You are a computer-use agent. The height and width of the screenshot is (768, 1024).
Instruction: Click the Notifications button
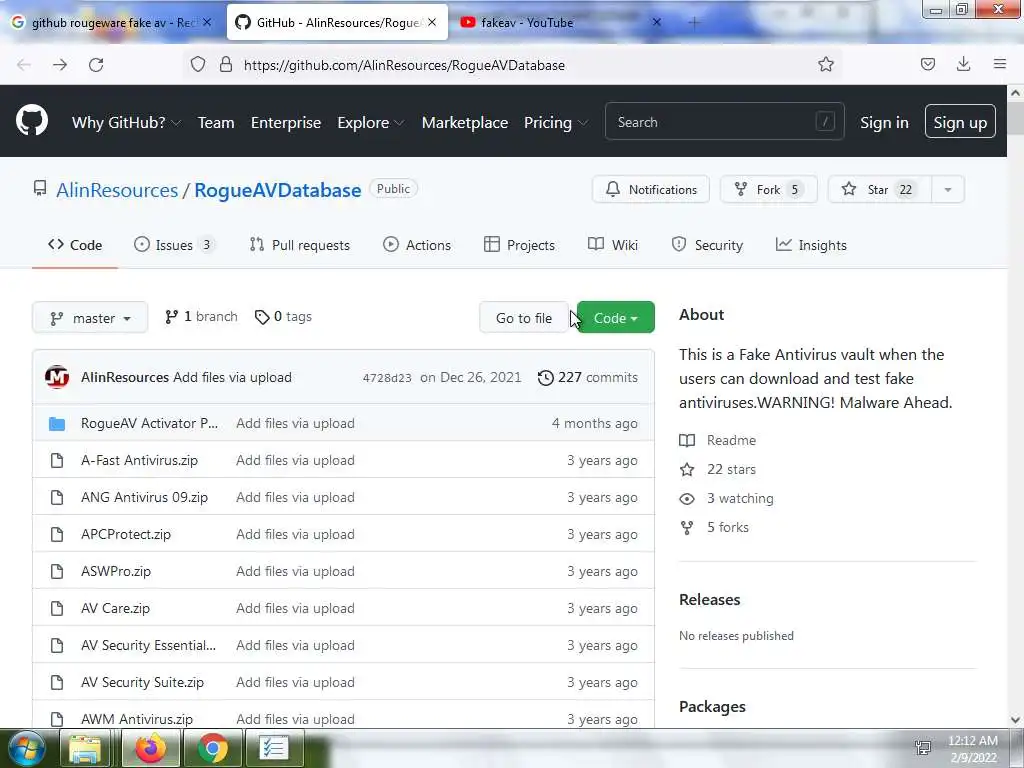tap(650, 189)
